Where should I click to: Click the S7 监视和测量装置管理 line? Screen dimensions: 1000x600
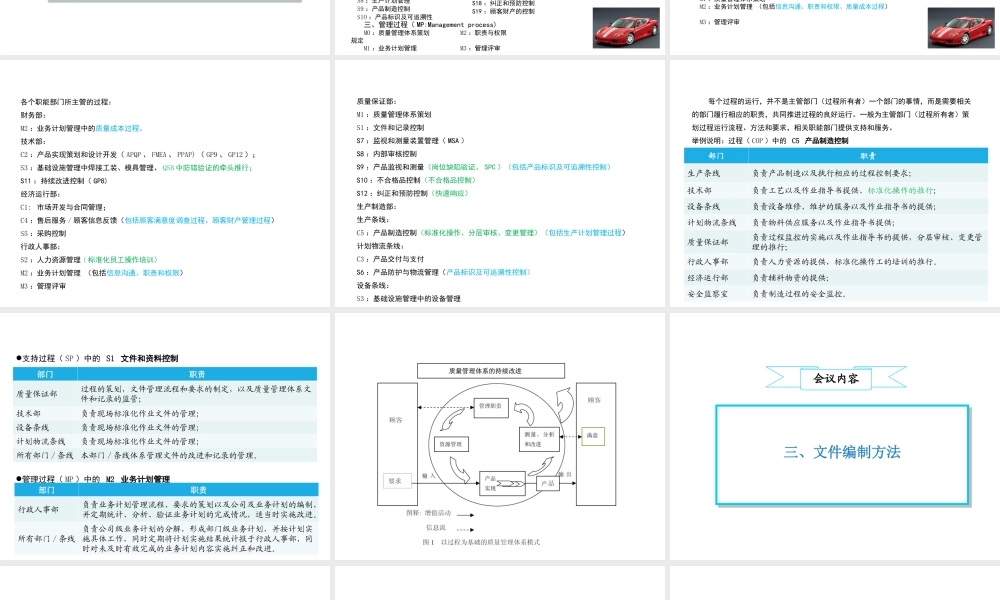411,140
